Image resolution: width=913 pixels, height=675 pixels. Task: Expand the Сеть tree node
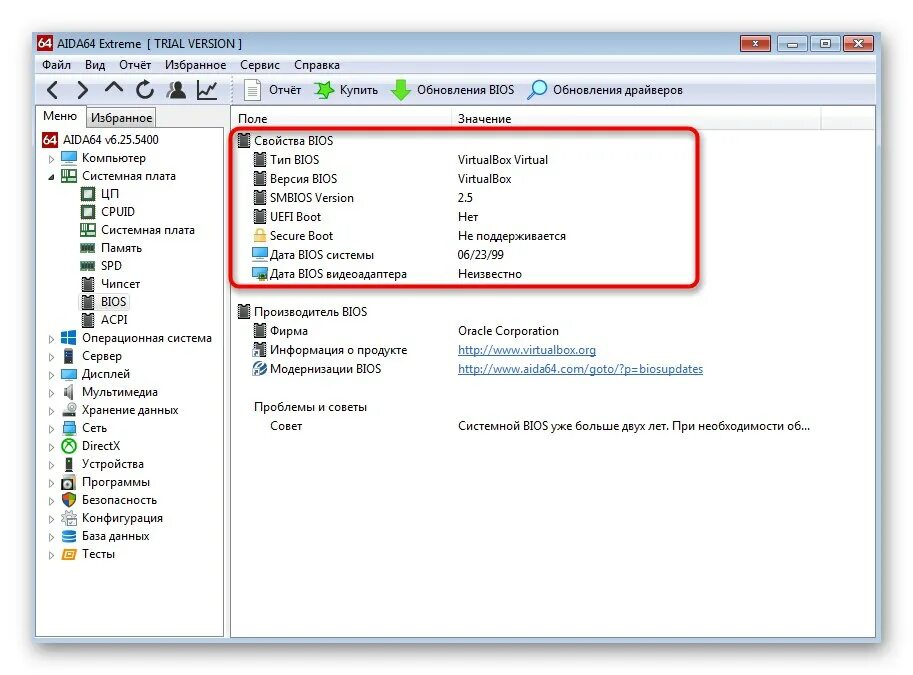pos(51,429)
